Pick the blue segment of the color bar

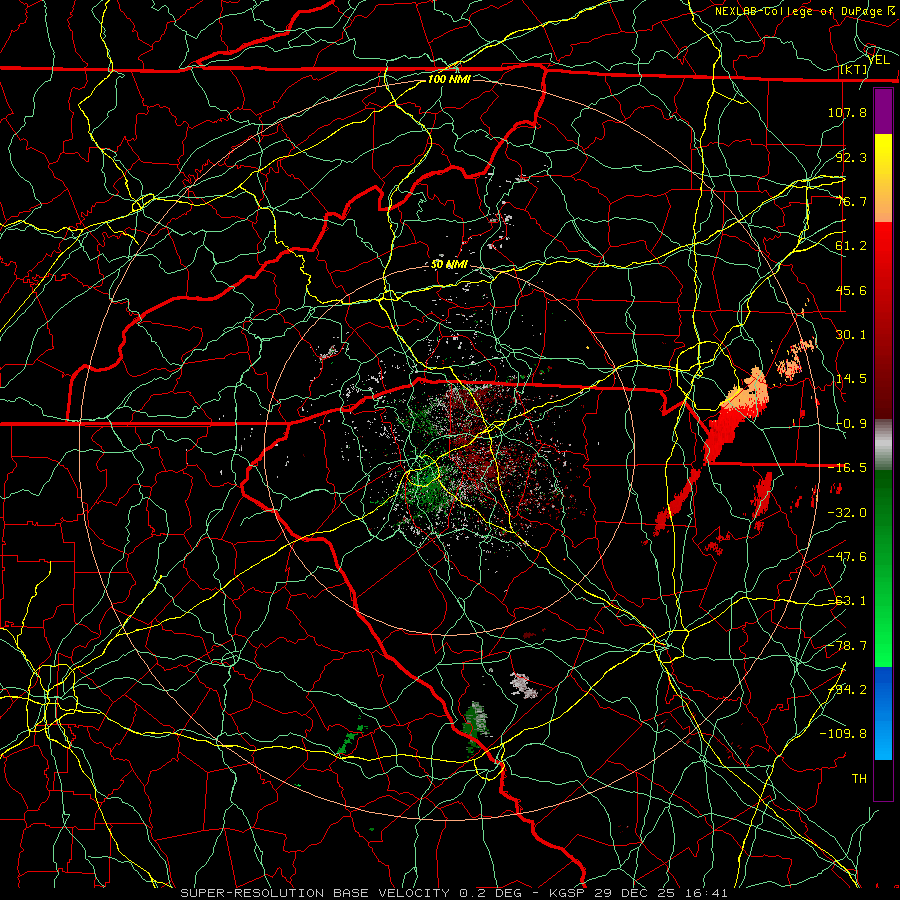(x=883, y=713)
